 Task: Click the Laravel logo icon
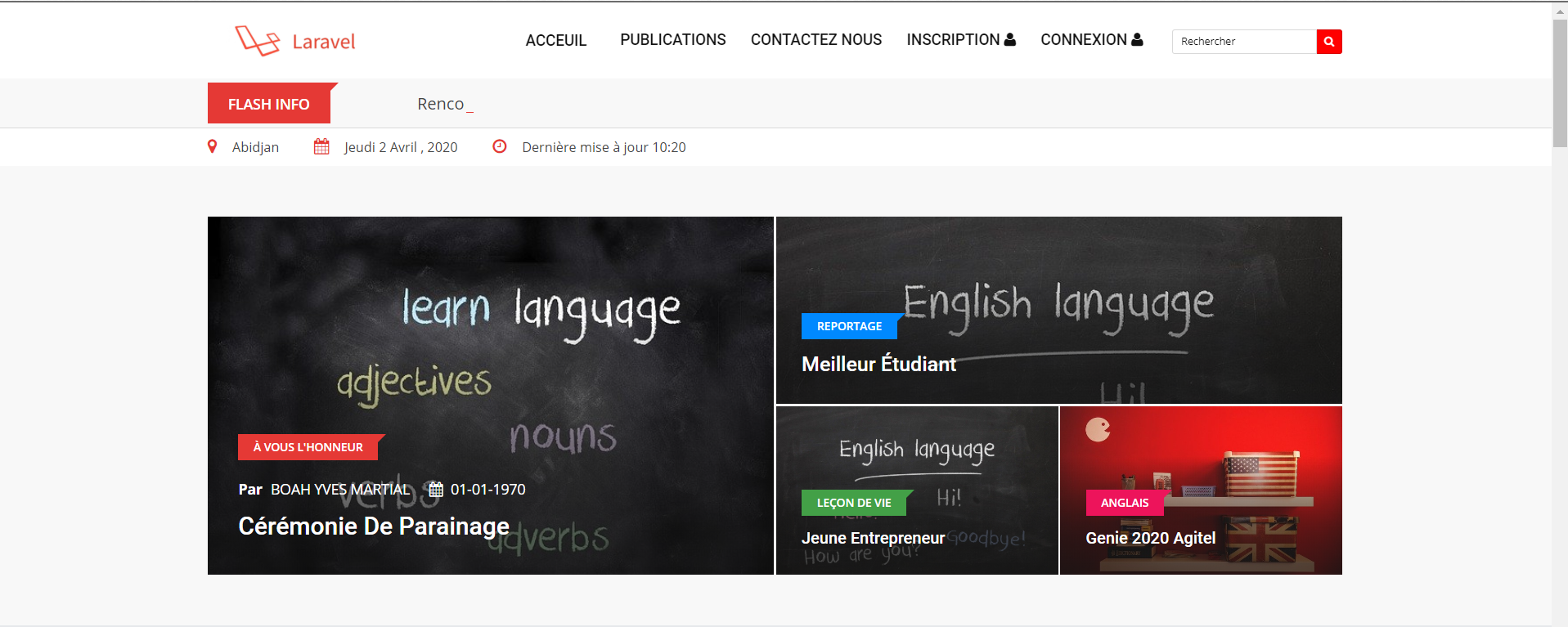(x=258, y=40)
